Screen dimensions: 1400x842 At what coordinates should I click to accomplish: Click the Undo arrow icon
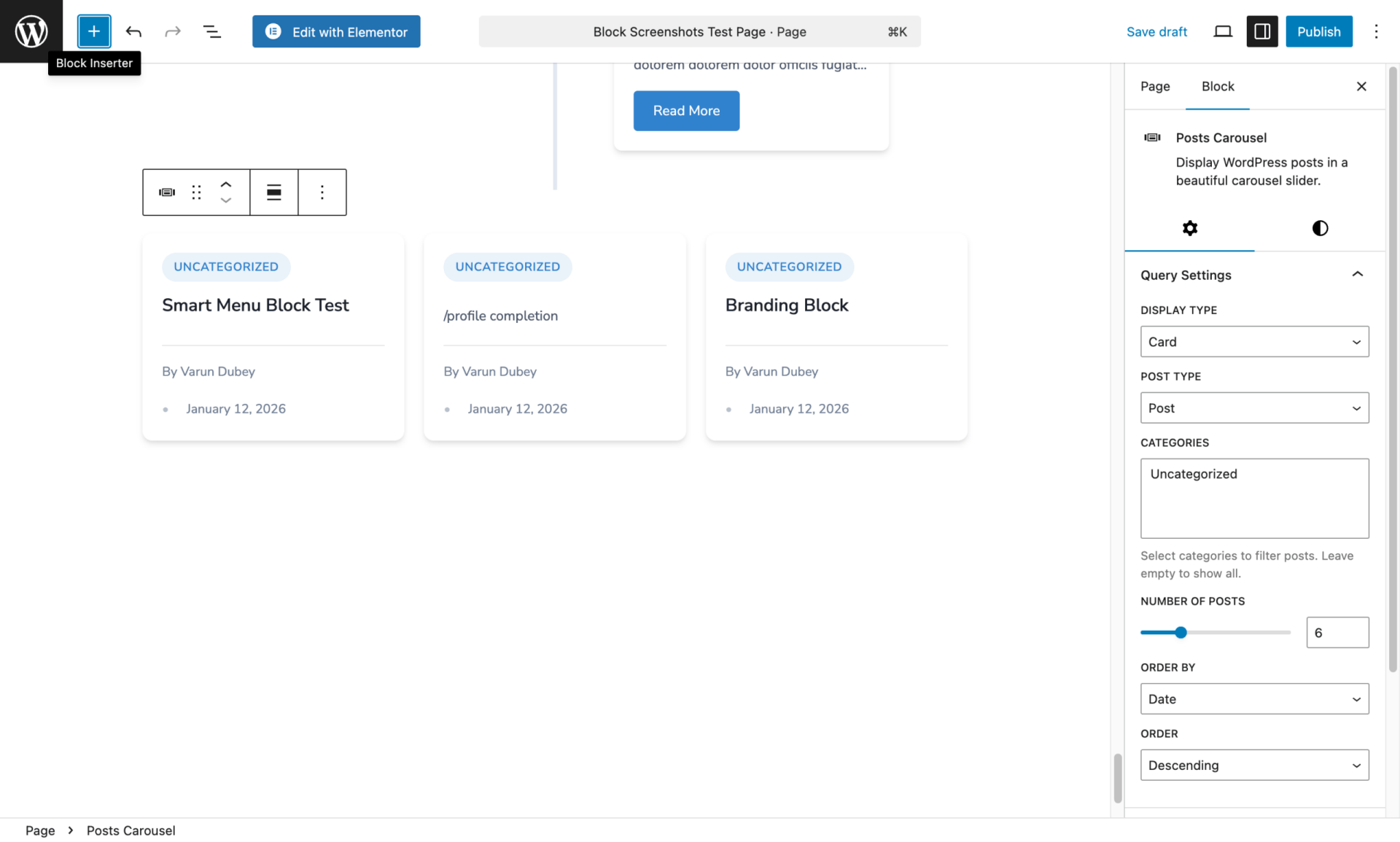point(133,31)
